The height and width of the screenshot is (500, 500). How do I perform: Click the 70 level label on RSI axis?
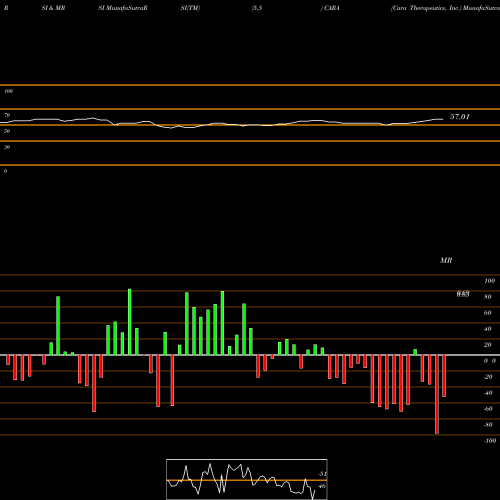pos(7,115)
